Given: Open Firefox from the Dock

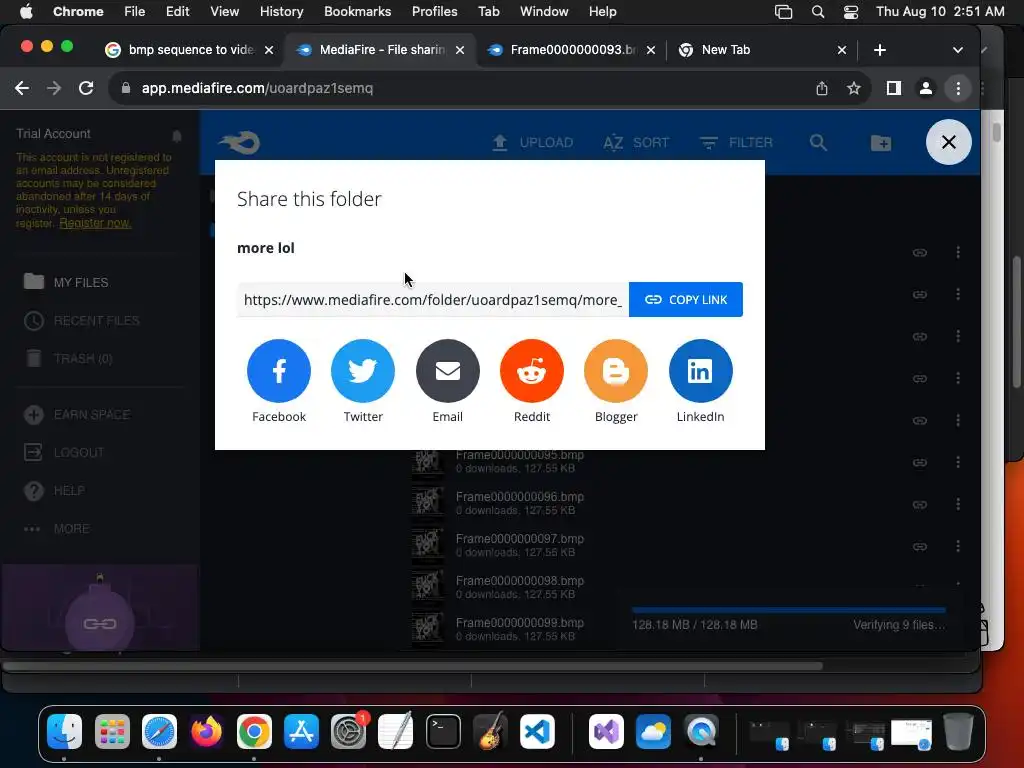Looking at the screenshot, I should click(x=206, y=731).
